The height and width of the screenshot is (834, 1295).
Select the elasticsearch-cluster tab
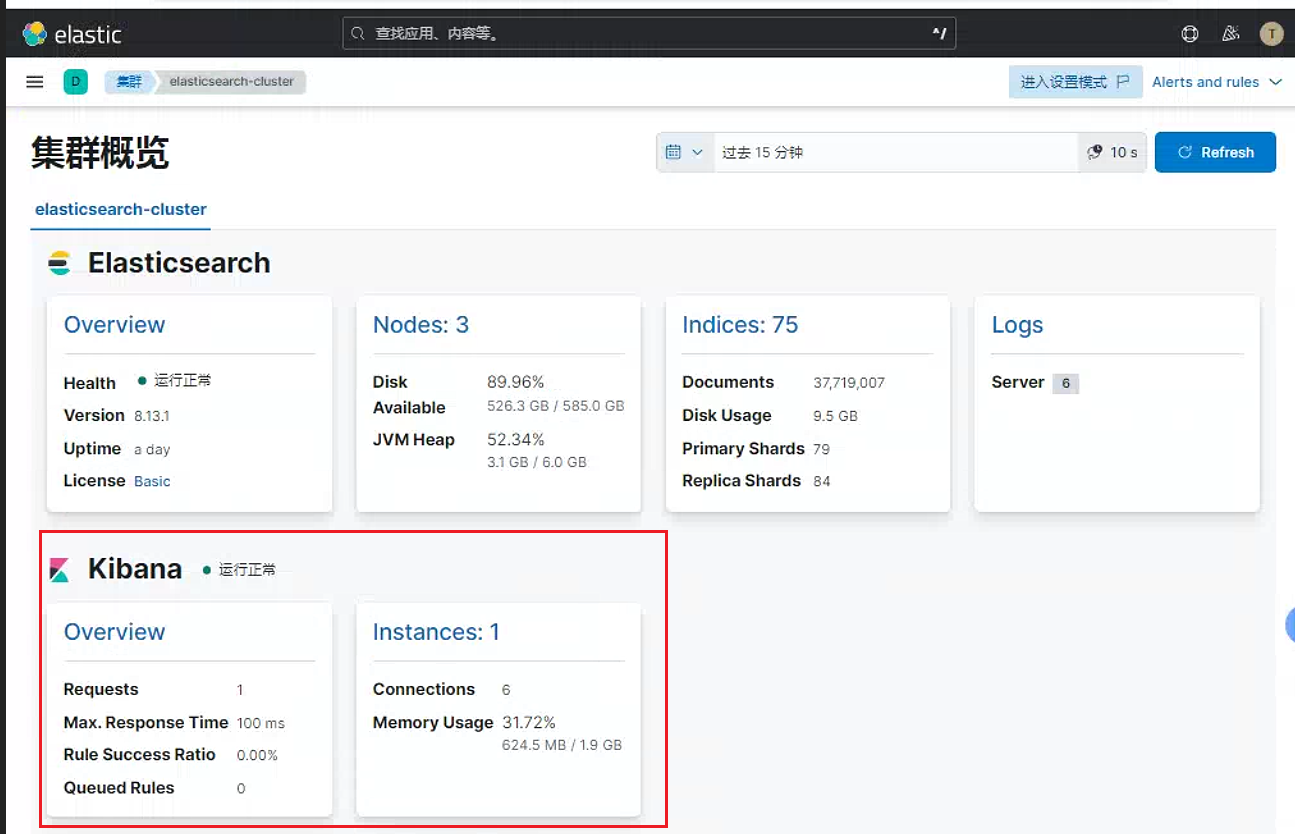[121, 210]
